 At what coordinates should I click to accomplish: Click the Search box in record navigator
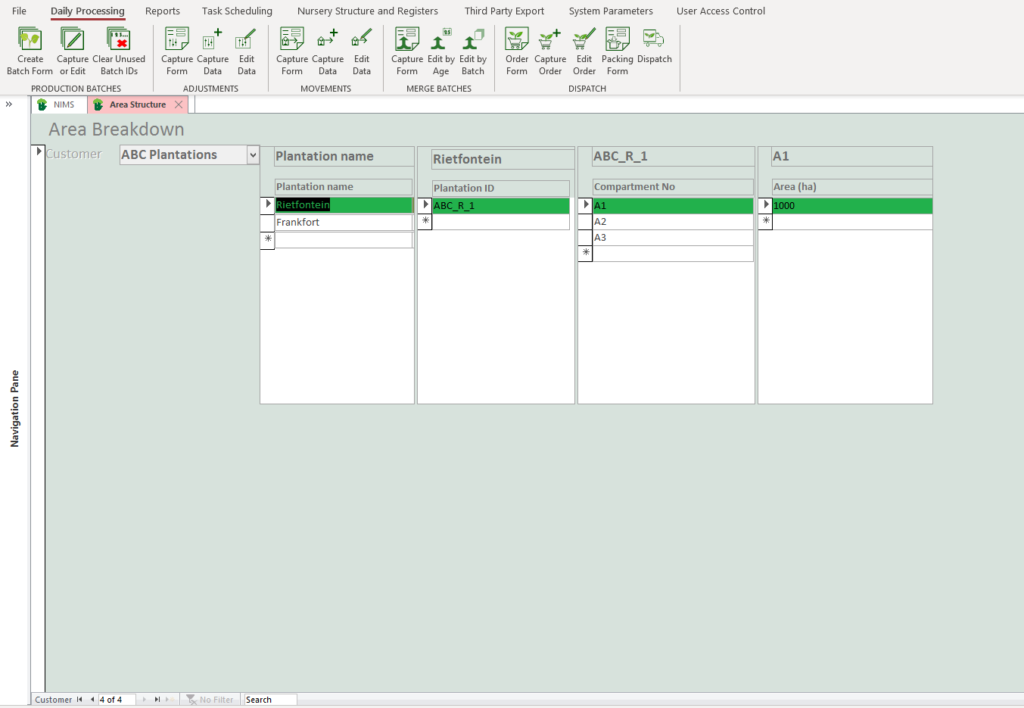(269, 700)
